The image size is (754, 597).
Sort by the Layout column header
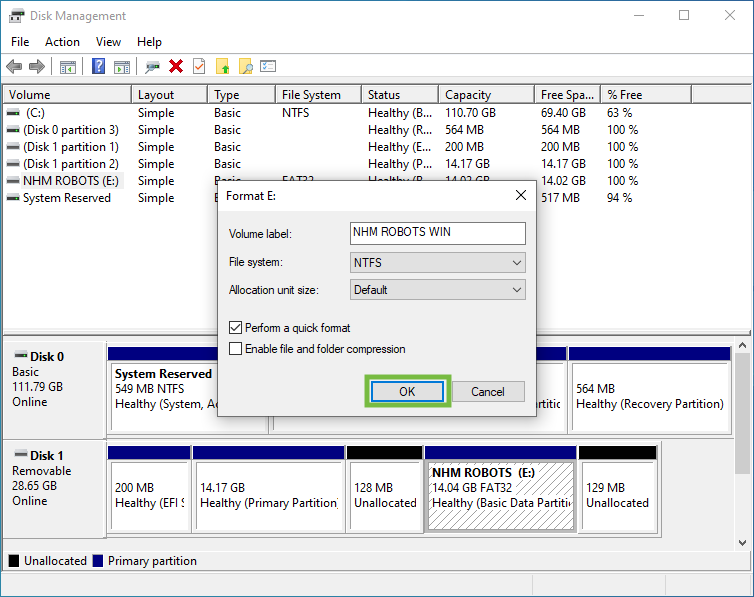point(169,95)
